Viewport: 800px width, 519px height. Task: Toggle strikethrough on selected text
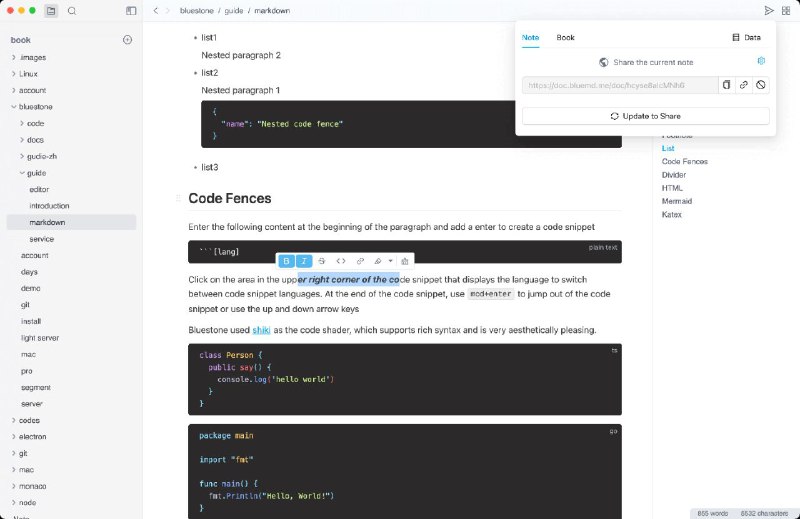tap(322, 261)
